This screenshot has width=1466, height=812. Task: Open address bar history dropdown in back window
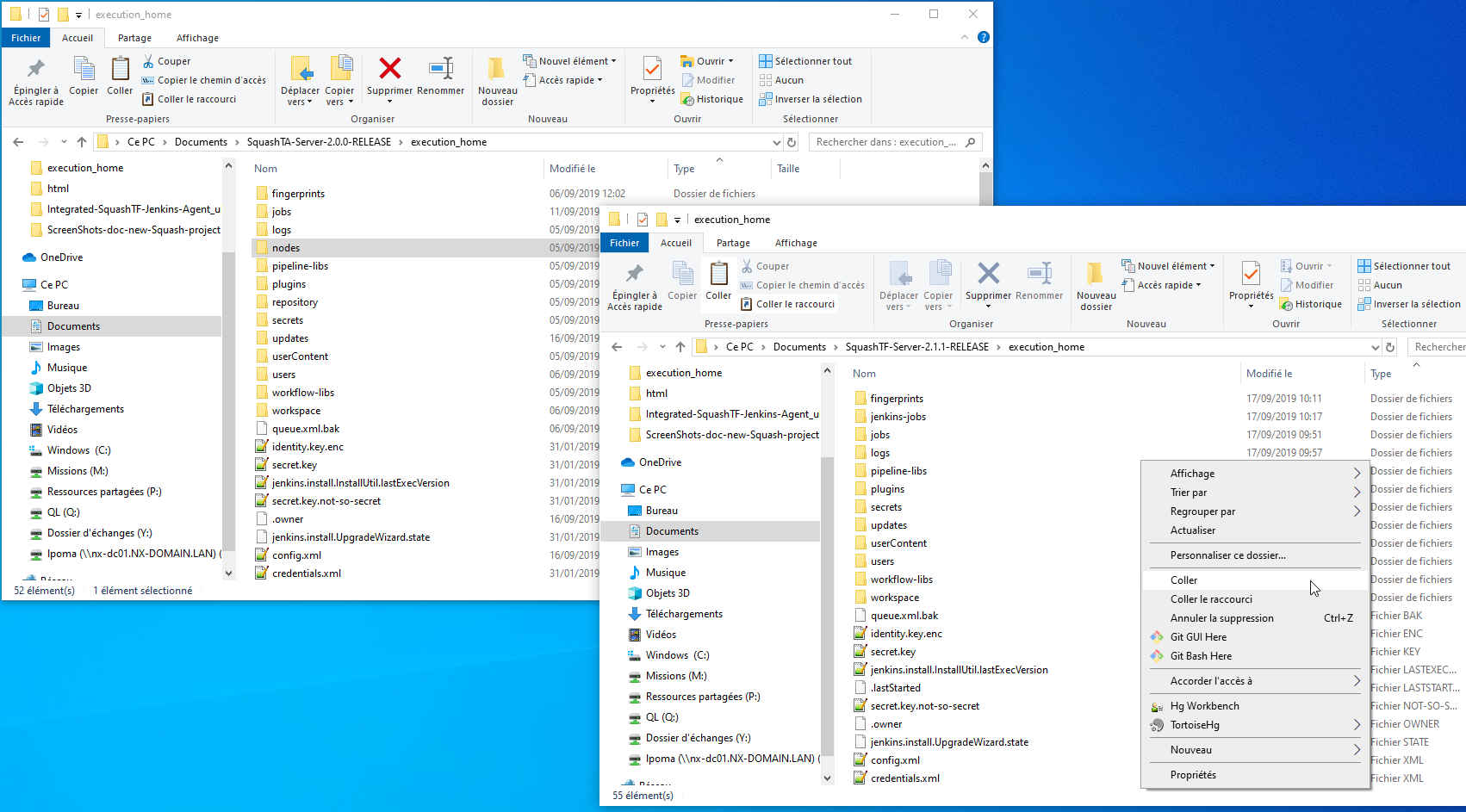[777, 142]
